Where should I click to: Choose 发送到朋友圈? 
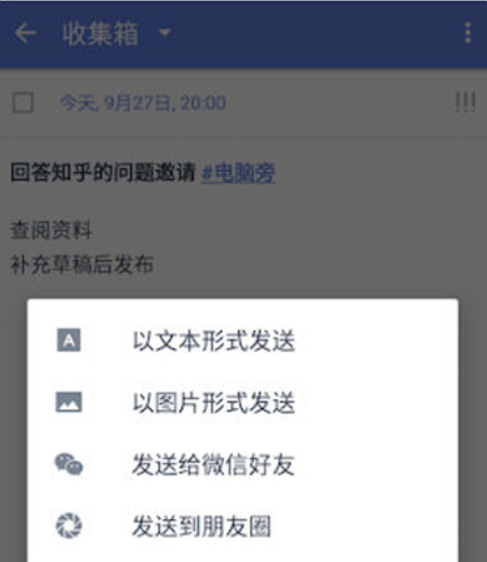pyautogui.click(x=243, y=526)
